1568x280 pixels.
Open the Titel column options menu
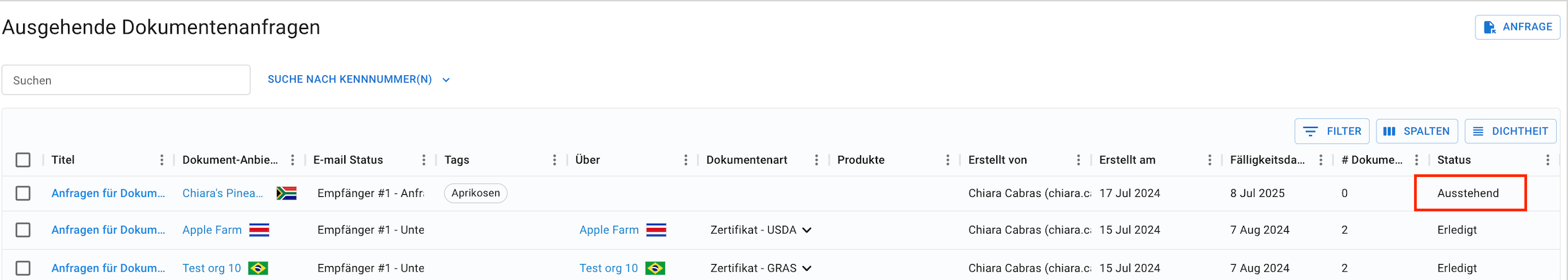pos(162,160)
